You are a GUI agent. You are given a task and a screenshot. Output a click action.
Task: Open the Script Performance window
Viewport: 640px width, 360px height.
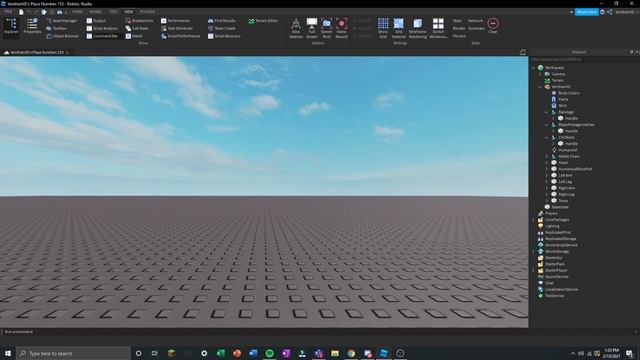[180, 36]
